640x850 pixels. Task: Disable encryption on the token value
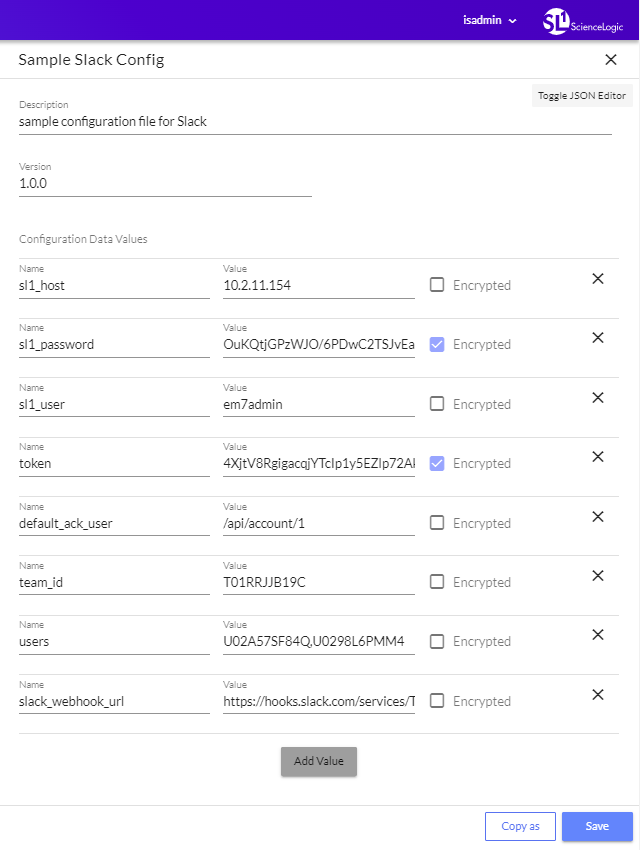pyautogui.click(x=436, y=463)
